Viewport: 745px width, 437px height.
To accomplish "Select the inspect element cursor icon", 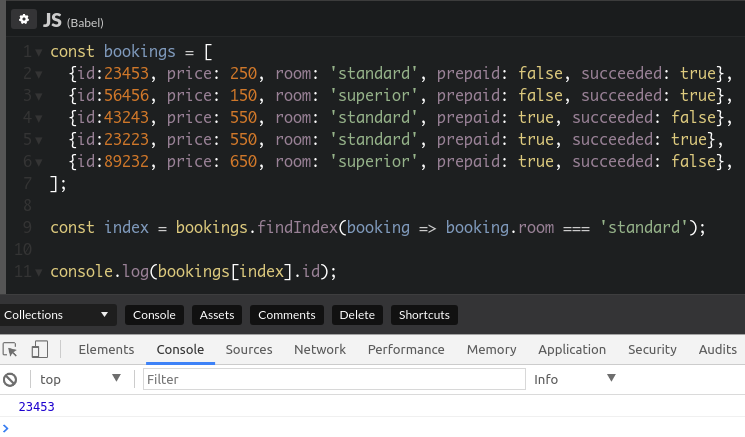I will (x=10, y=350).
